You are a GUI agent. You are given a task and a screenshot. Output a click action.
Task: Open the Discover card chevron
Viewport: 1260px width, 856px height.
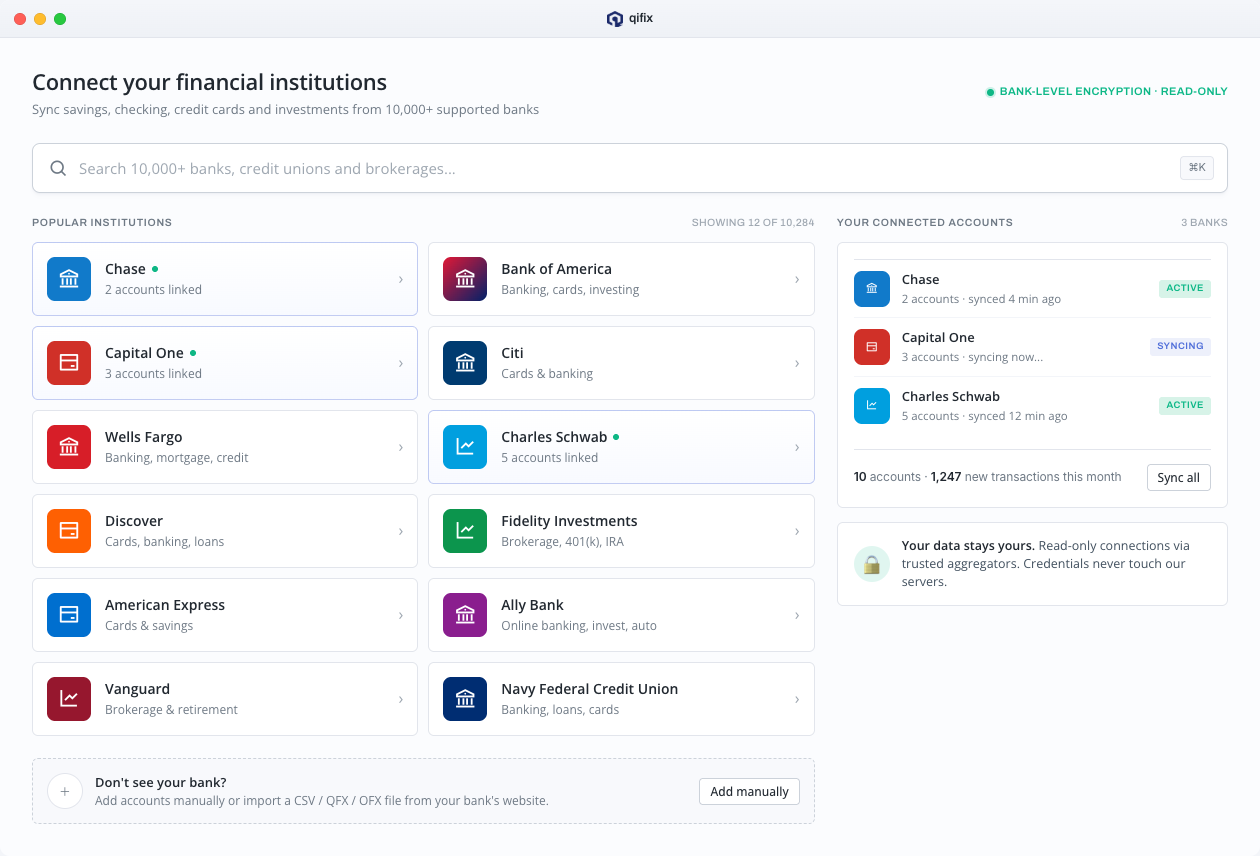tap(401, 531)
